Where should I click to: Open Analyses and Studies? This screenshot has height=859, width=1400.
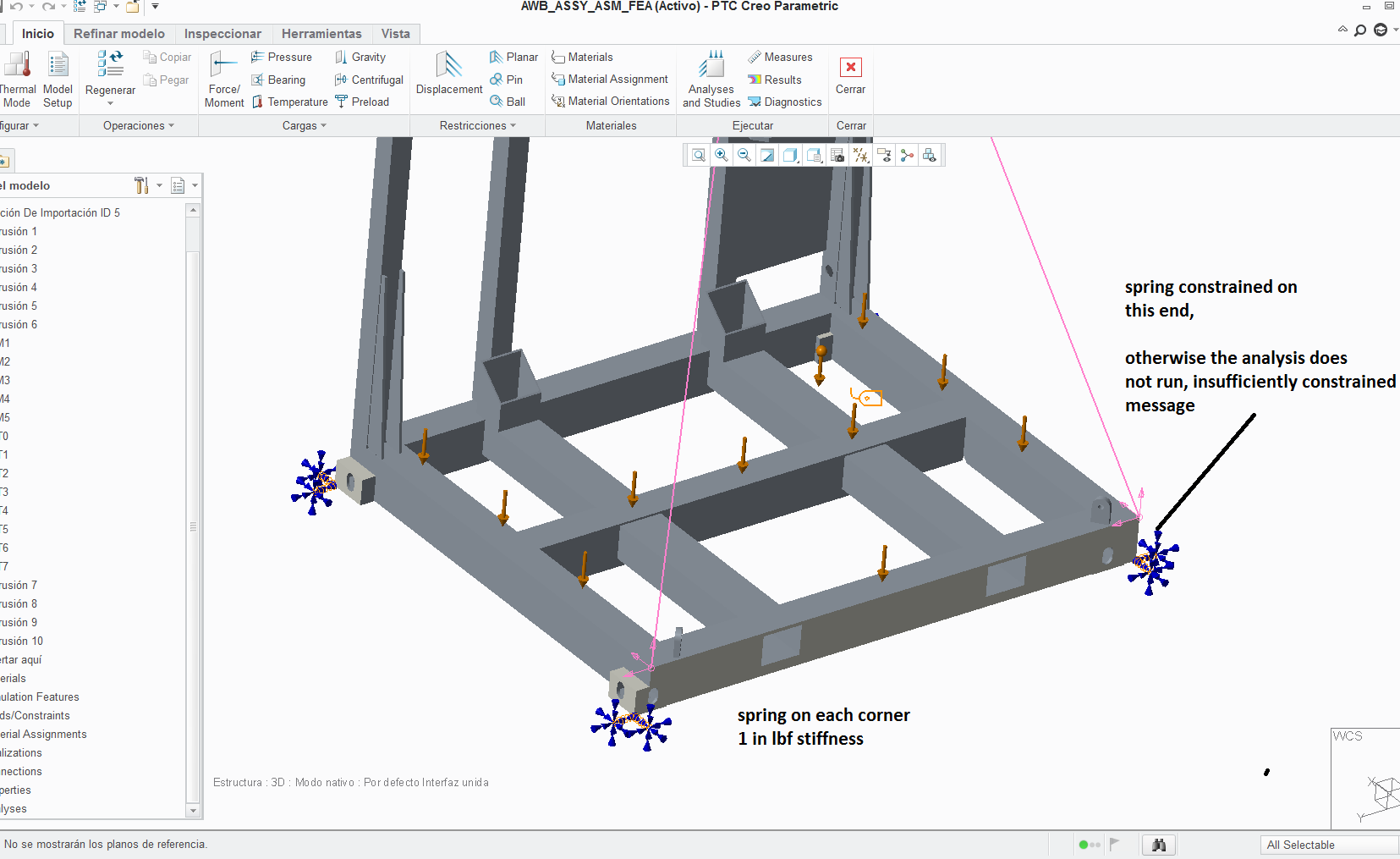tap(711, 80)
